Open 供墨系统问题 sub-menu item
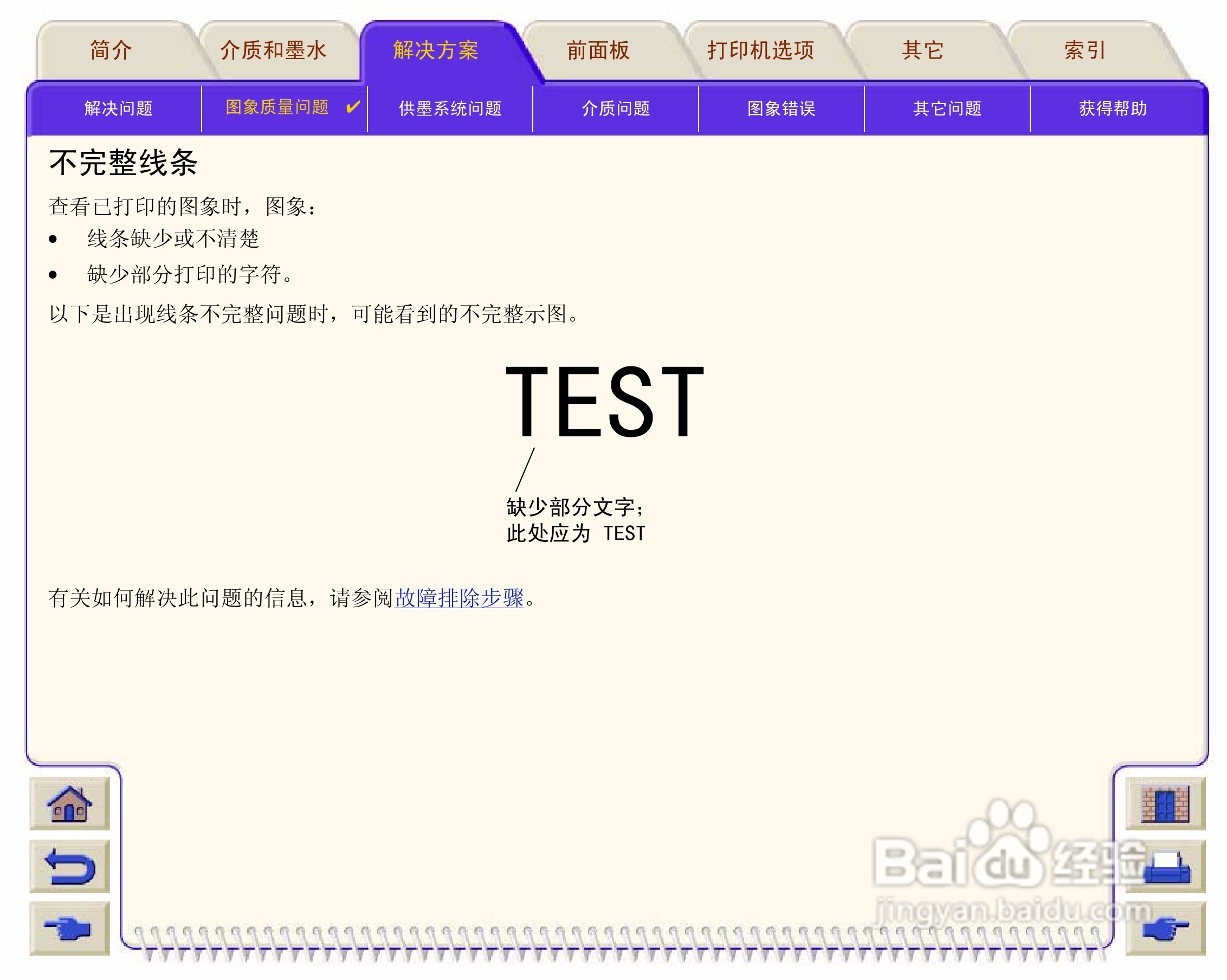 click(450, 108)
